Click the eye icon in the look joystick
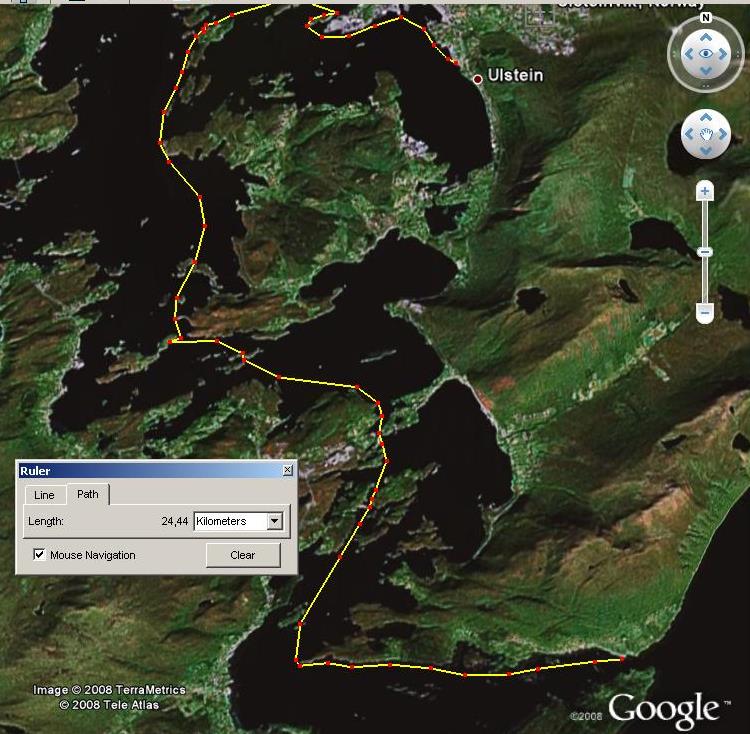Screen dimensions: 750x734 coord(706,55)
